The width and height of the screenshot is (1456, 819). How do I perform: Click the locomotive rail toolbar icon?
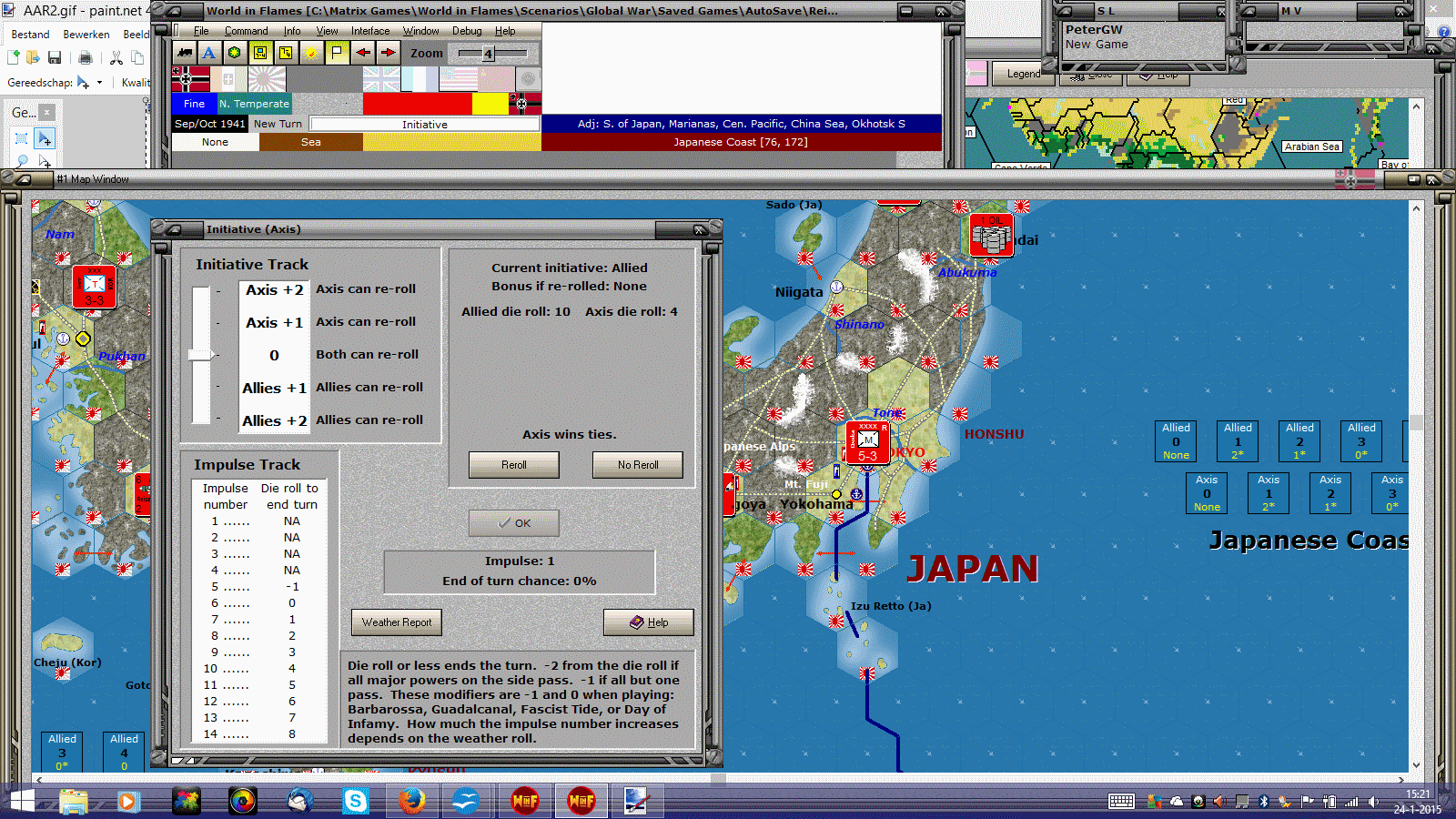click(x=186, y=53)
